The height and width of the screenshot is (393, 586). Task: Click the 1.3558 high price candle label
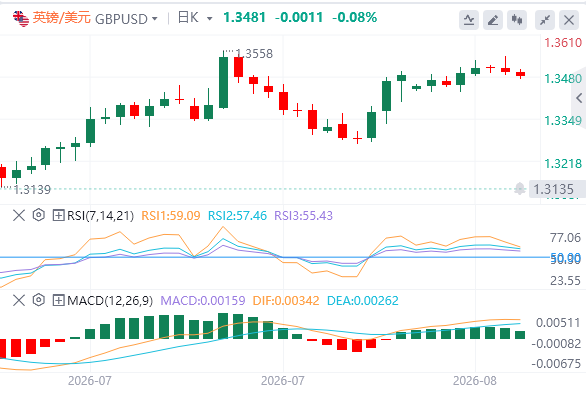pyautogui.click(x=254, y=54)
